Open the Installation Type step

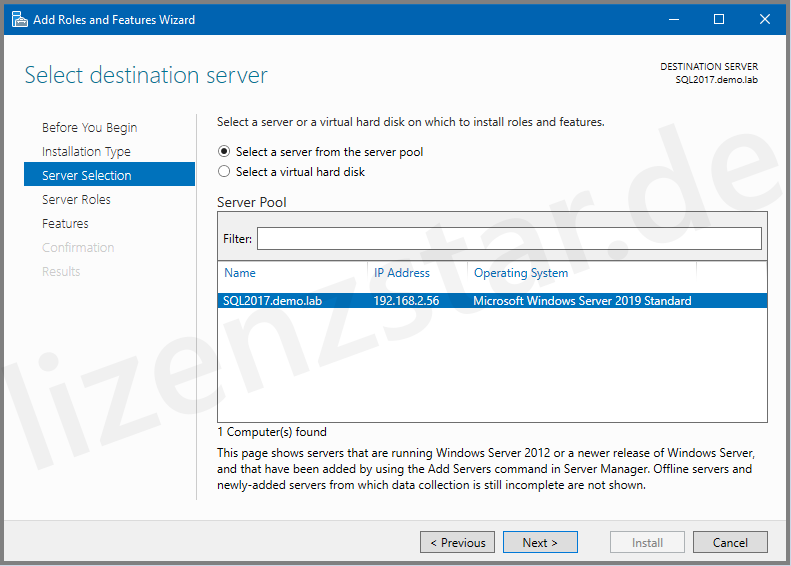pyautogui.click(x=86, y=152)
